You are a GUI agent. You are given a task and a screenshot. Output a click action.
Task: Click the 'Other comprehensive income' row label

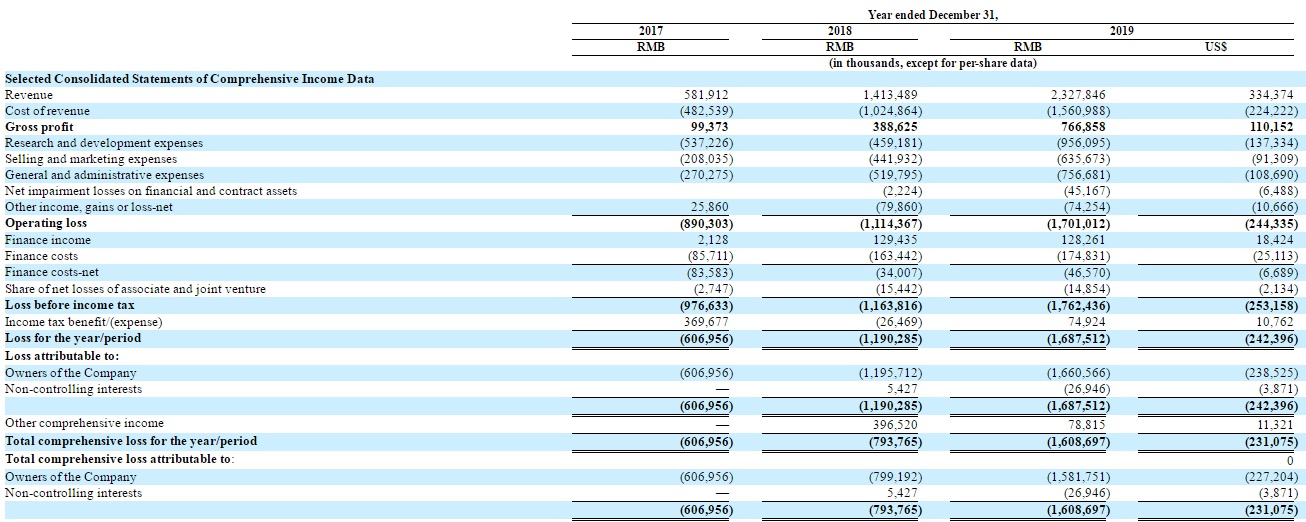tap(84, 423)
